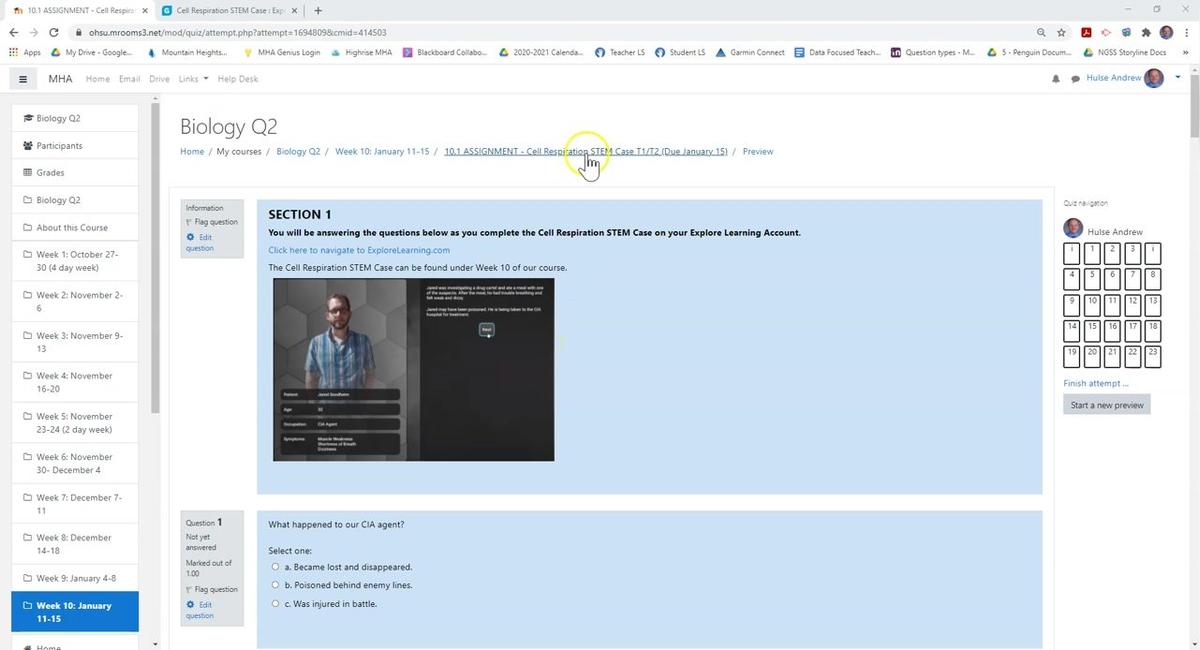
Task: Flag the Information block question
Action: coord(212,222)
